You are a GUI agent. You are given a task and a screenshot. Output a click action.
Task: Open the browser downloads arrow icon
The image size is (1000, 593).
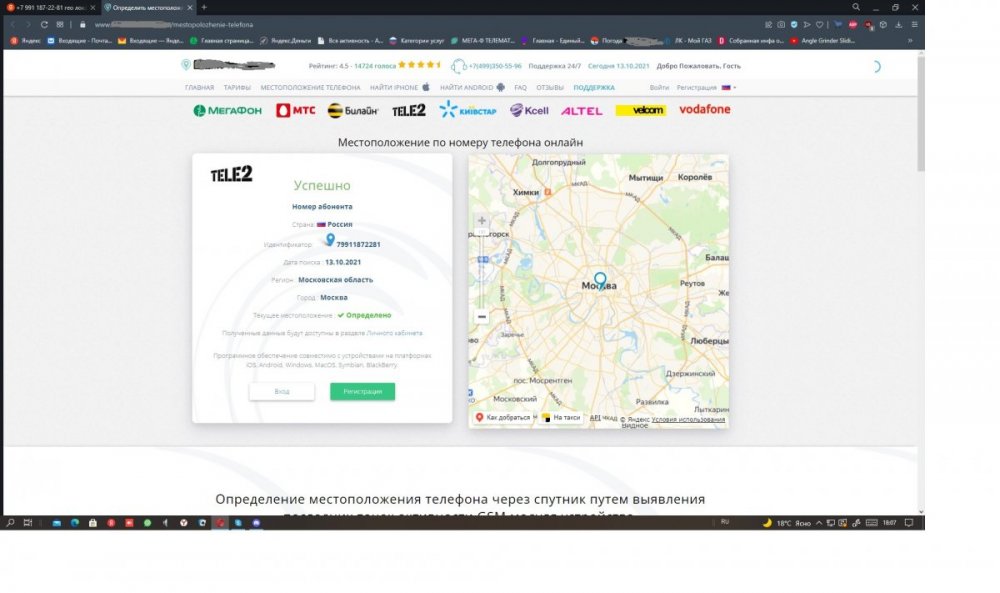tap(899, 24)
